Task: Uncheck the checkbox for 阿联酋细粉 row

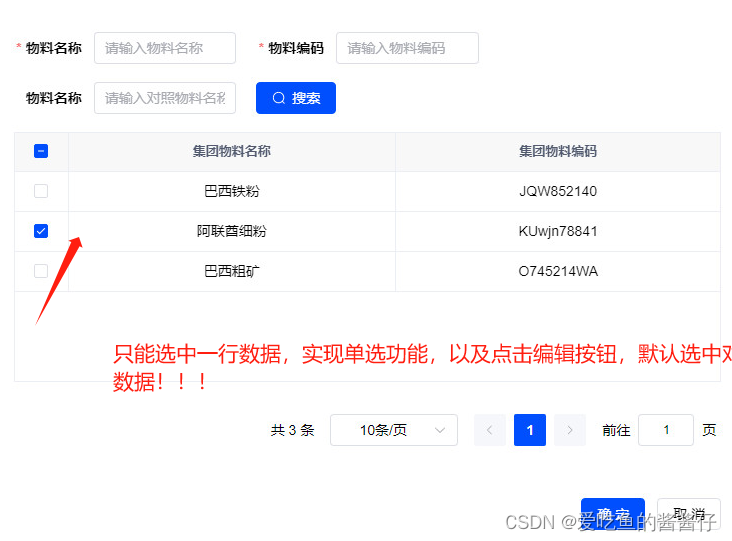Action: click(41, 231)
